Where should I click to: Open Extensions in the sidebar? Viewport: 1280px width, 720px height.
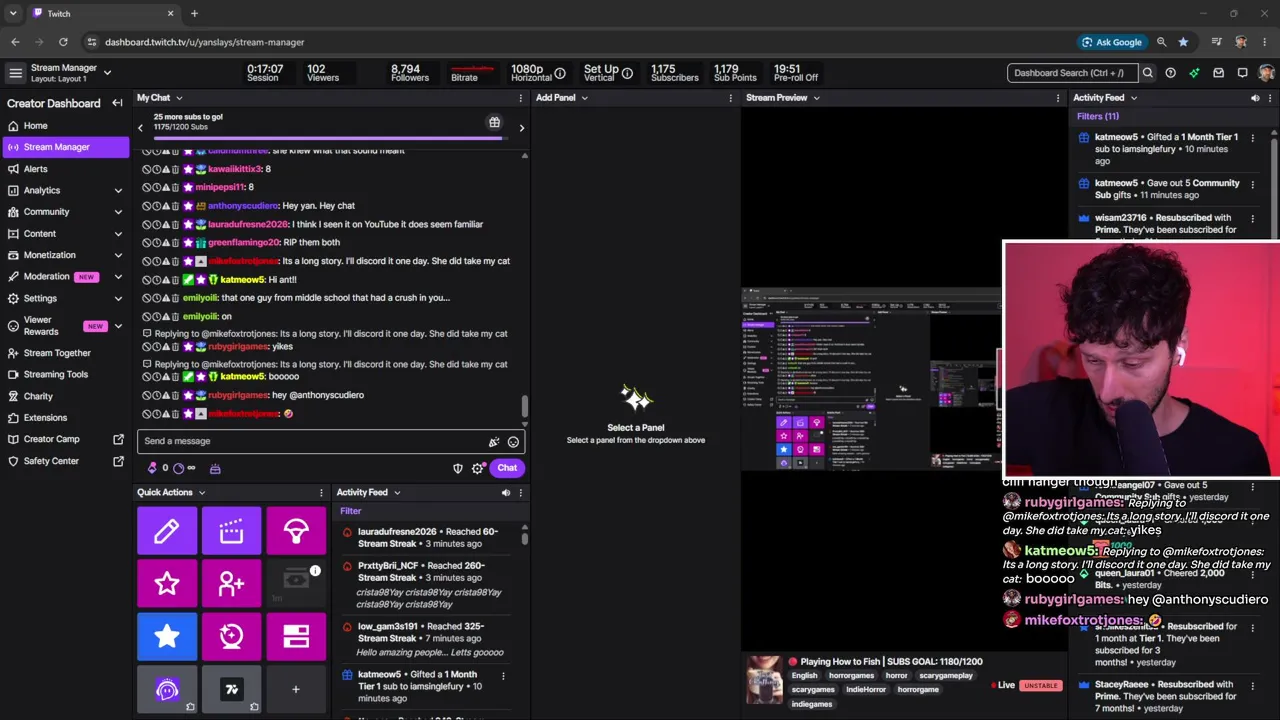coord(65,418)
